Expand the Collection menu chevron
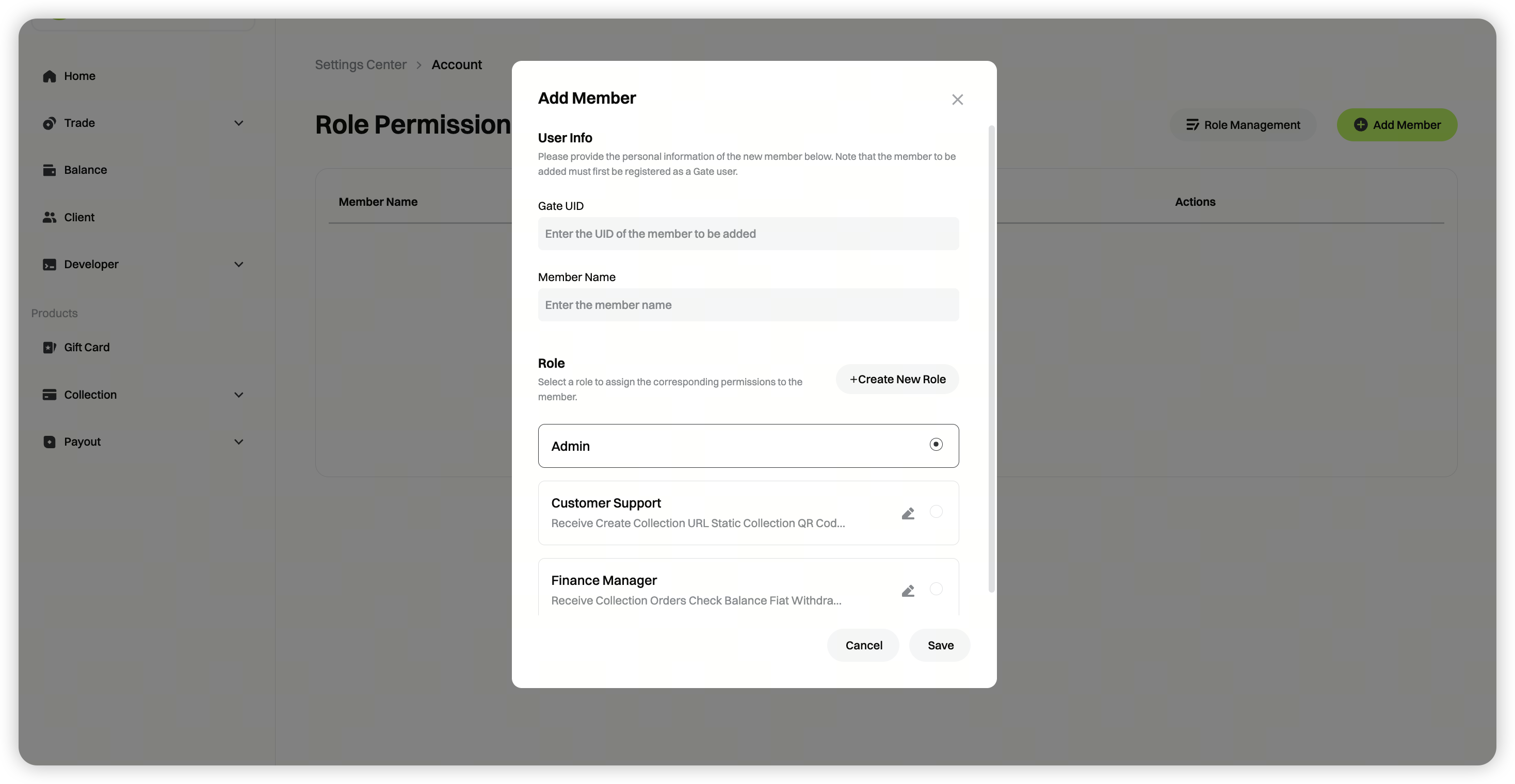 click(x=239, y=395)
